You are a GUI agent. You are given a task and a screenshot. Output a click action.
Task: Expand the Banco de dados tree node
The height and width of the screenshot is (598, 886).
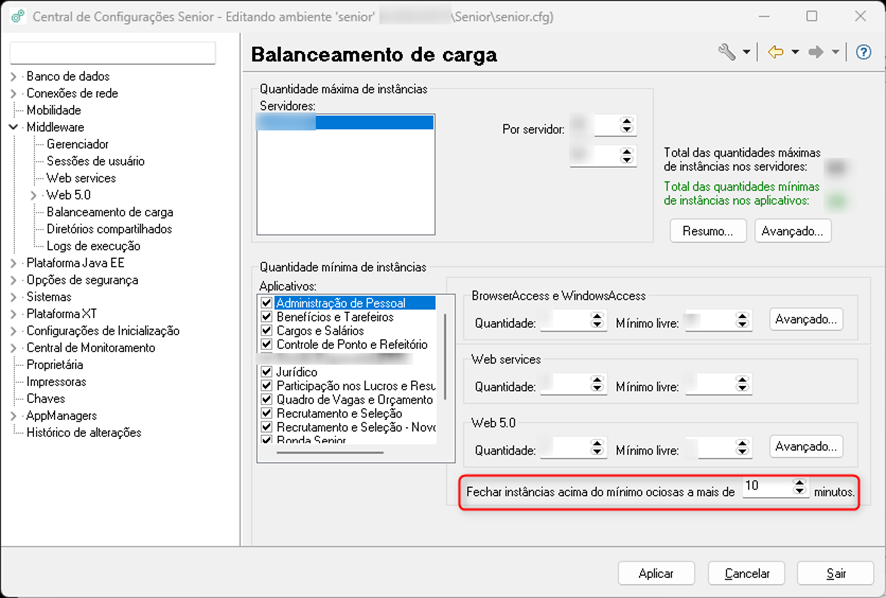[x=14, y=76]
